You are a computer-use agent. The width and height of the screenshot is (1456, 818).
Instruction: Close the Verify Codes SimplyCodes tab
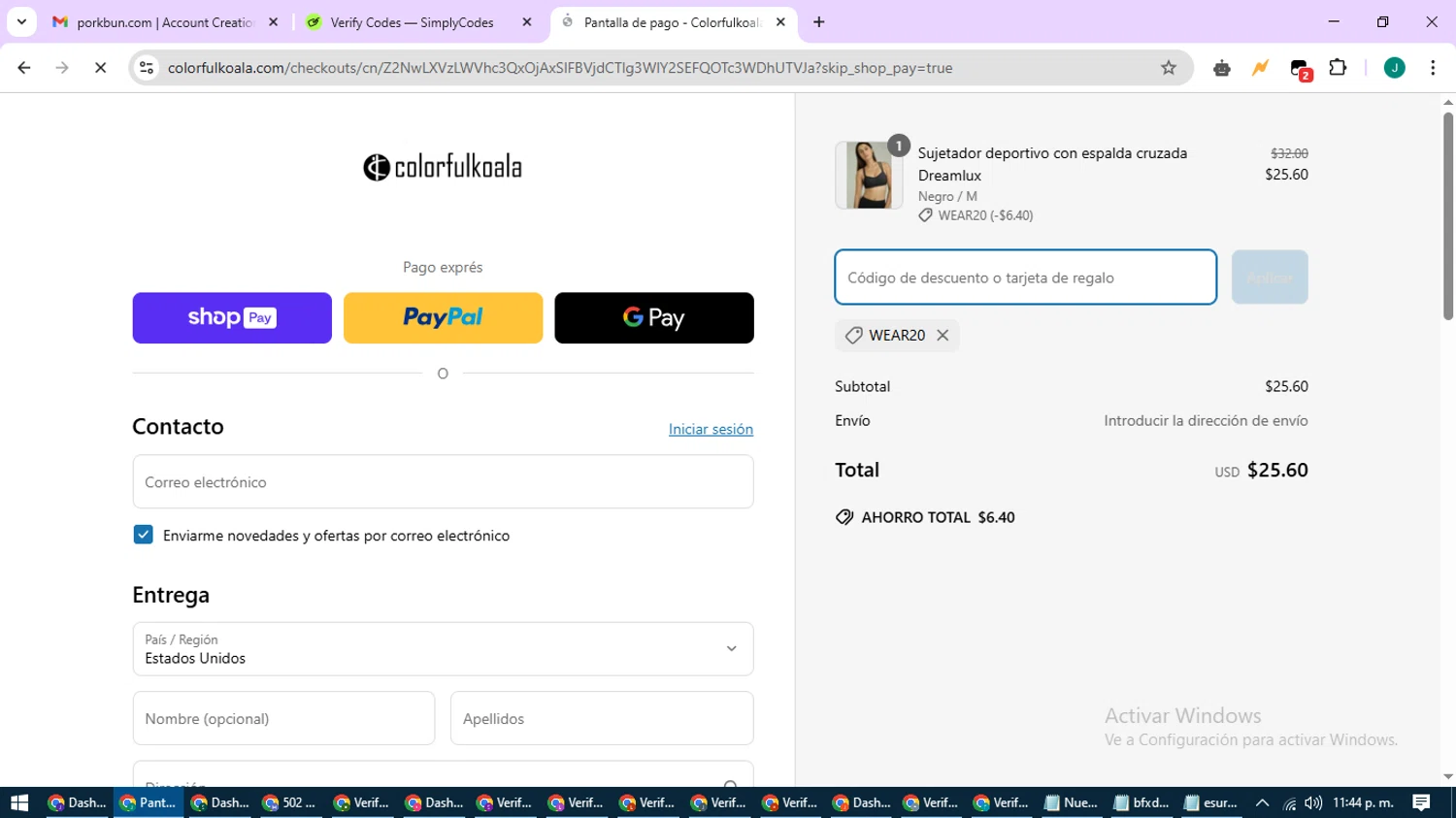(527, 22)
